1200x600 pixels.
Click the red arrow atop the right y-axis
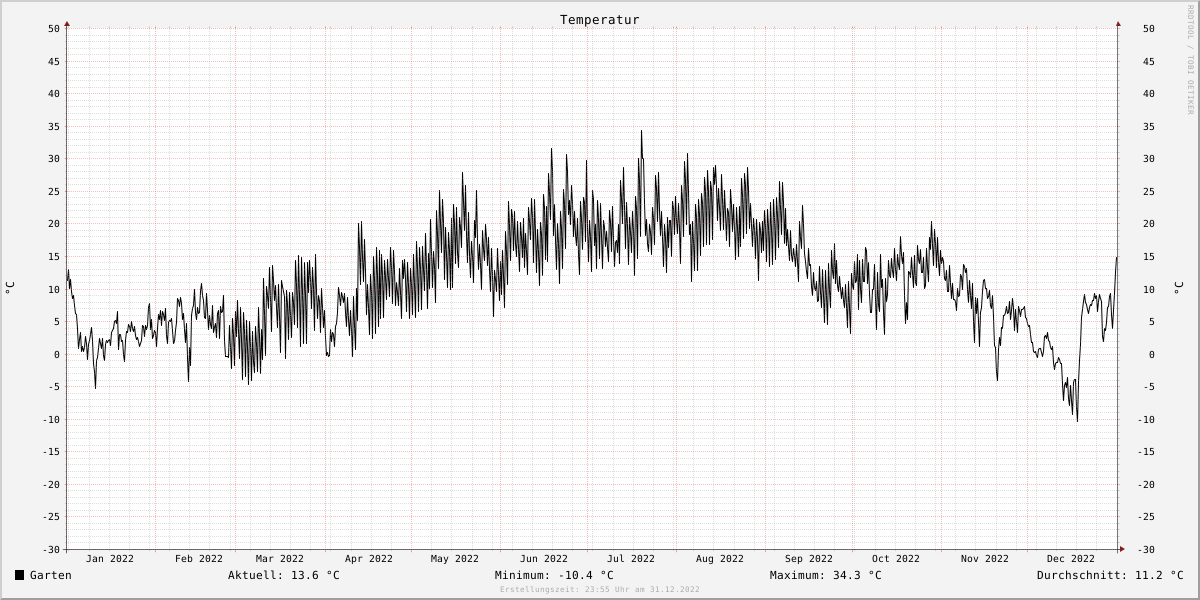1118,23
